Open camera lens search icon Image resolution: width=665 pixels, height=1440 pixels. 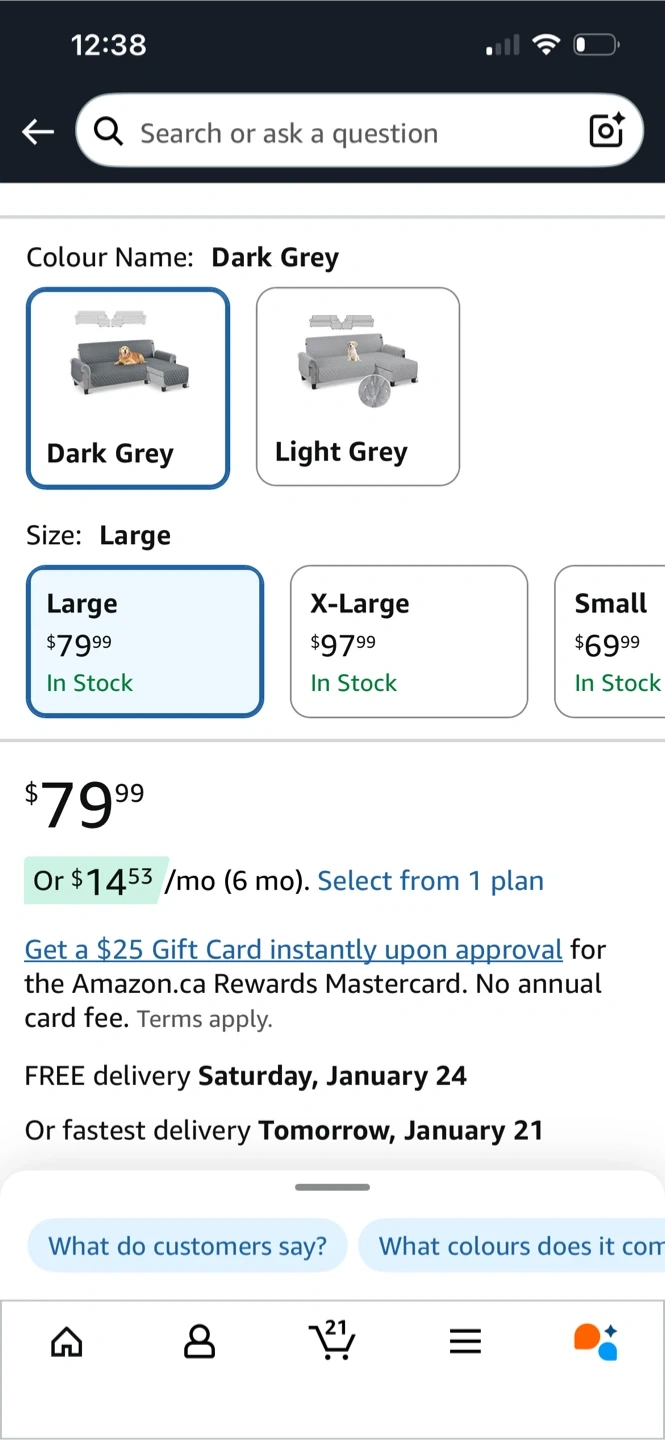click(606, 131)
